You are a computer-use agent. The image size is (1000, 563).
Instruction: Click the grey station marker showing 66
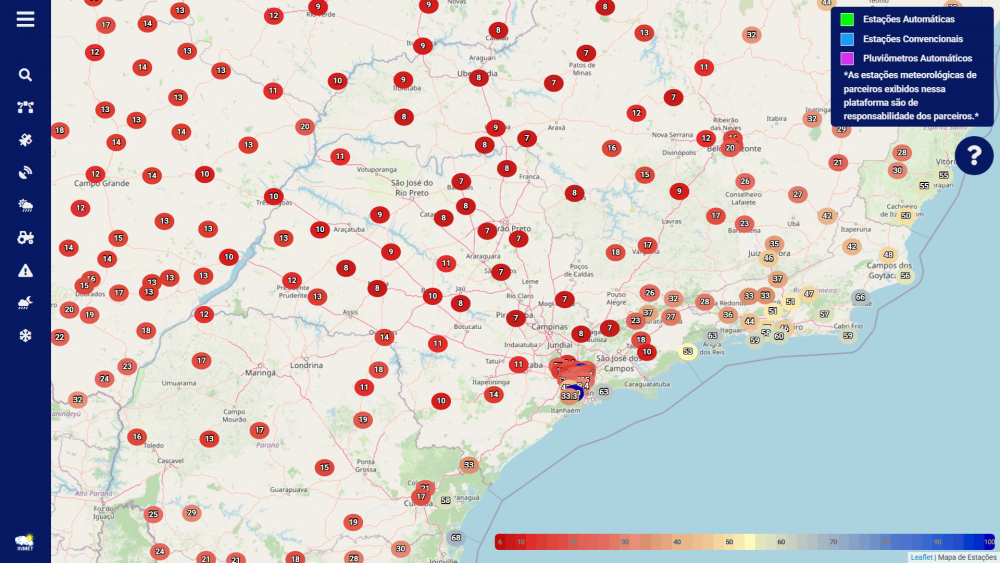tap(860, 297)
